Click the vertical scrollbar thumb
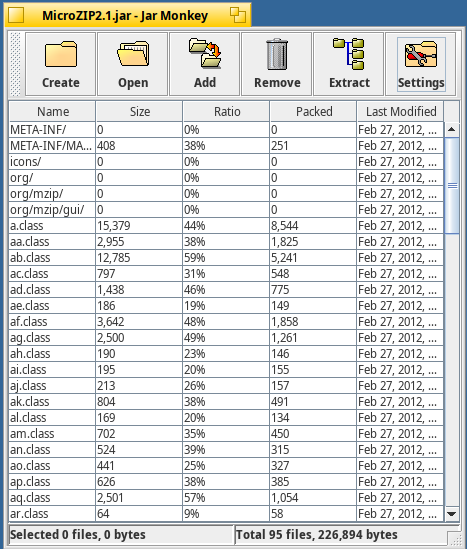 (x=452, y=186)
